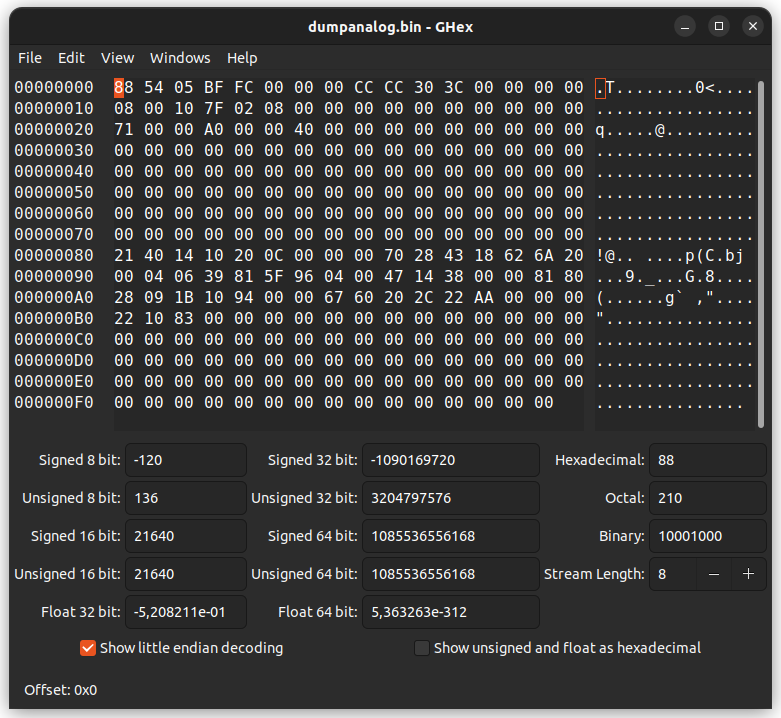
Task: Open the Help menu
Action: coord(242,58)
